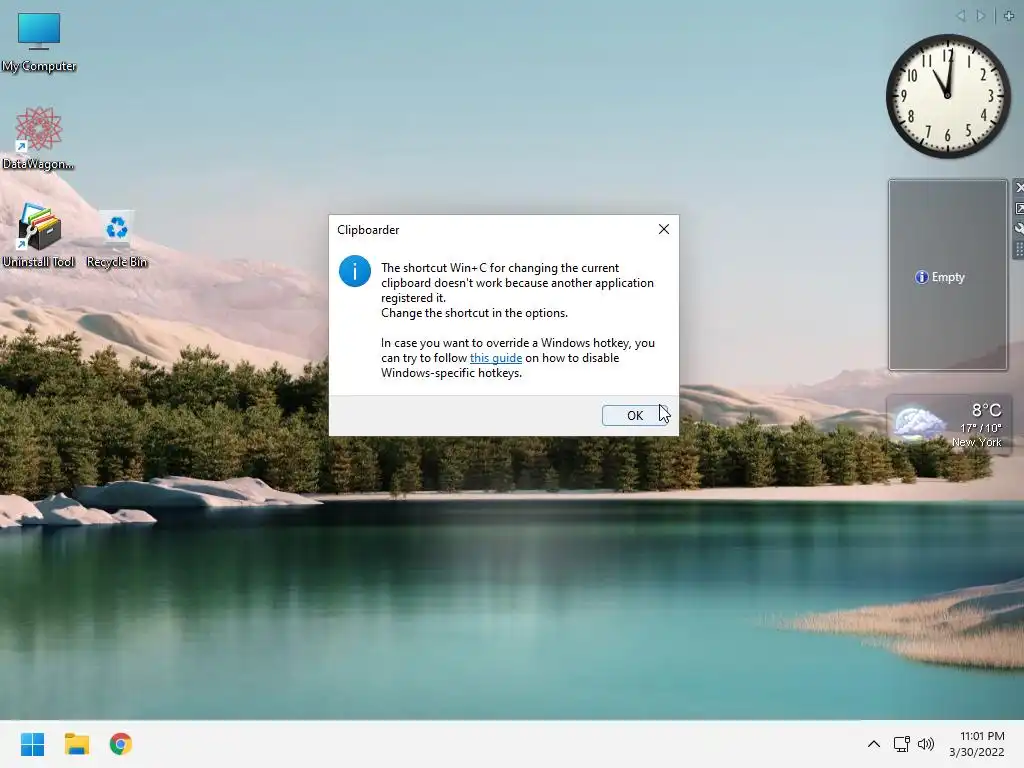Go to next gadget page arrow
The width and height of the screenshot is (1024, 768).
980,16
